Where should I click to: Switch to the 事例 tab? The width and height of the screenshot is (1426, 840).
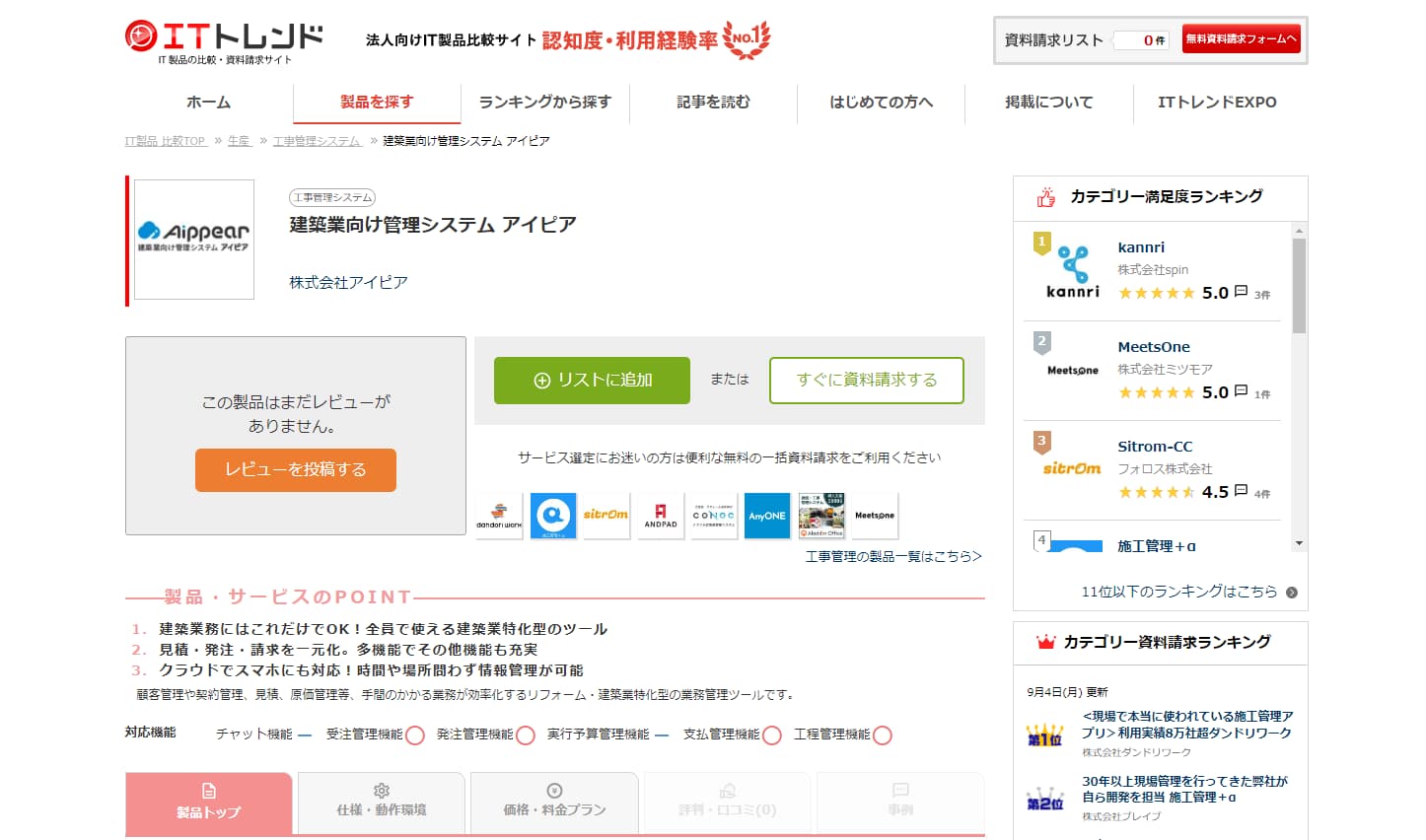pos(900,803)
